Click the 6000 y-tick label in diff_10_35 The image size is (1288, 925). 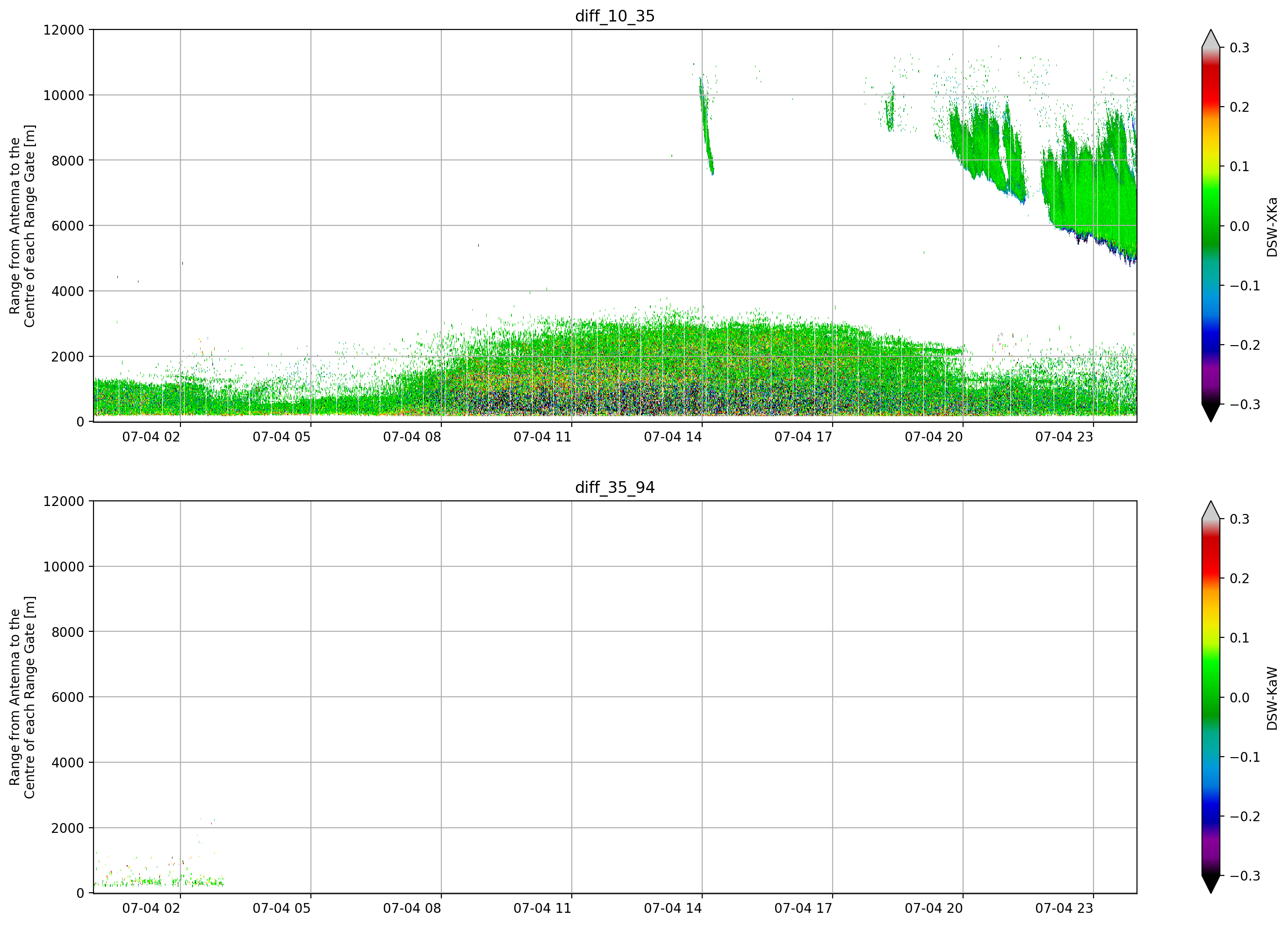68,226
